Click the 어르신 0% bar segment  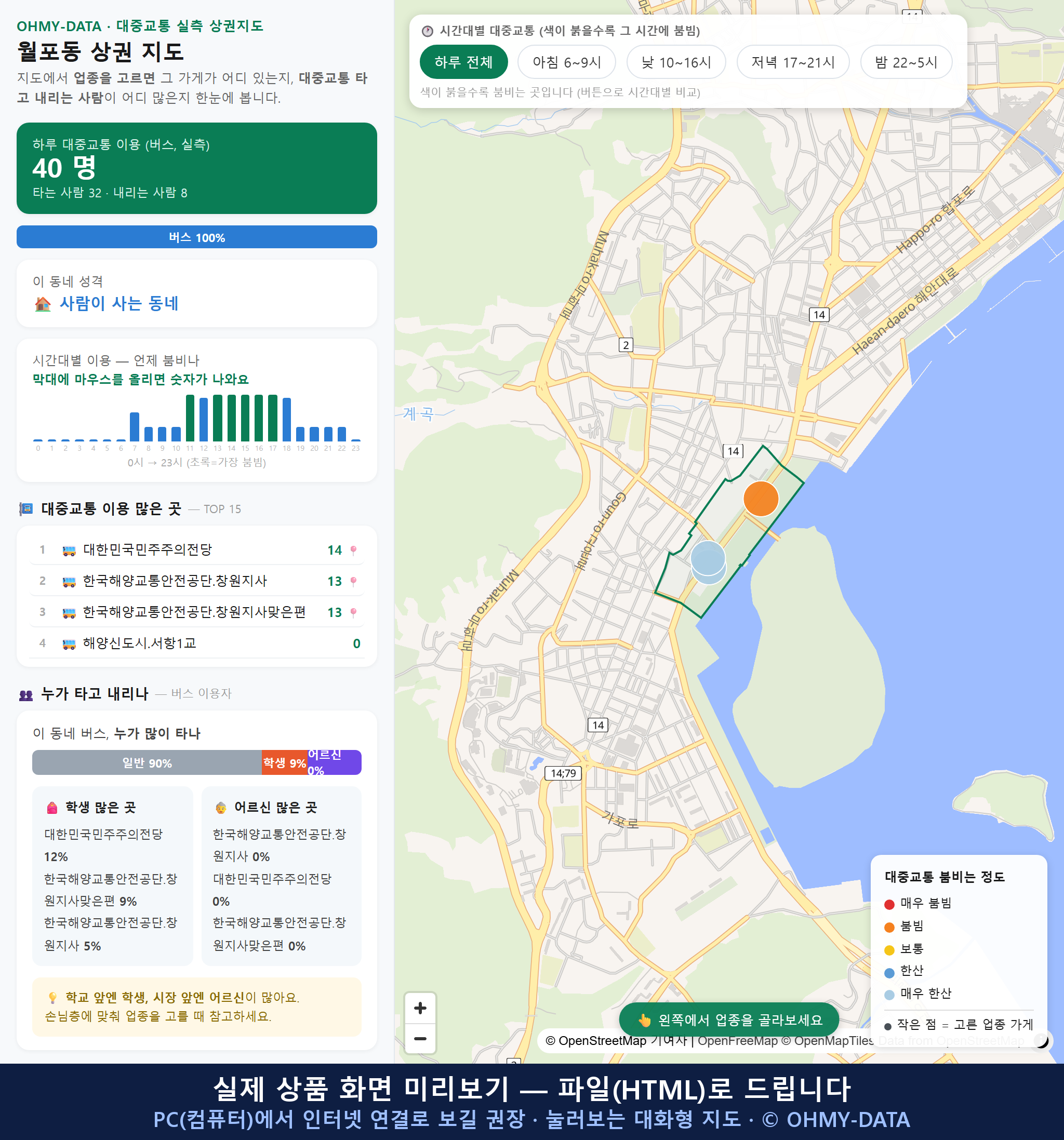click(334, 762)
